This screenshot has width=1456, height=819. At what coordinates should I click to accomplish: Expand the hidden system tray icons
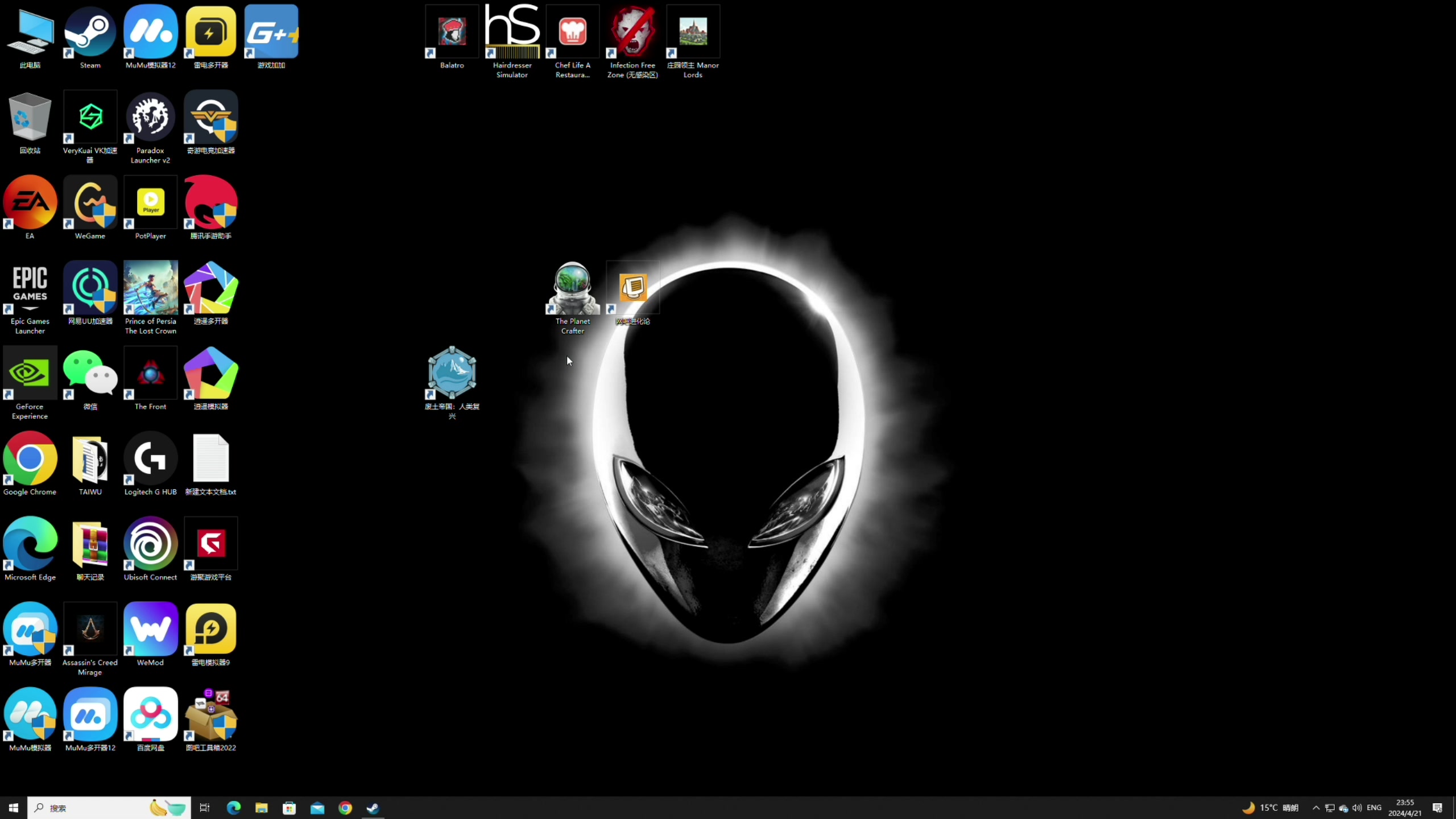pos(1316,808)
